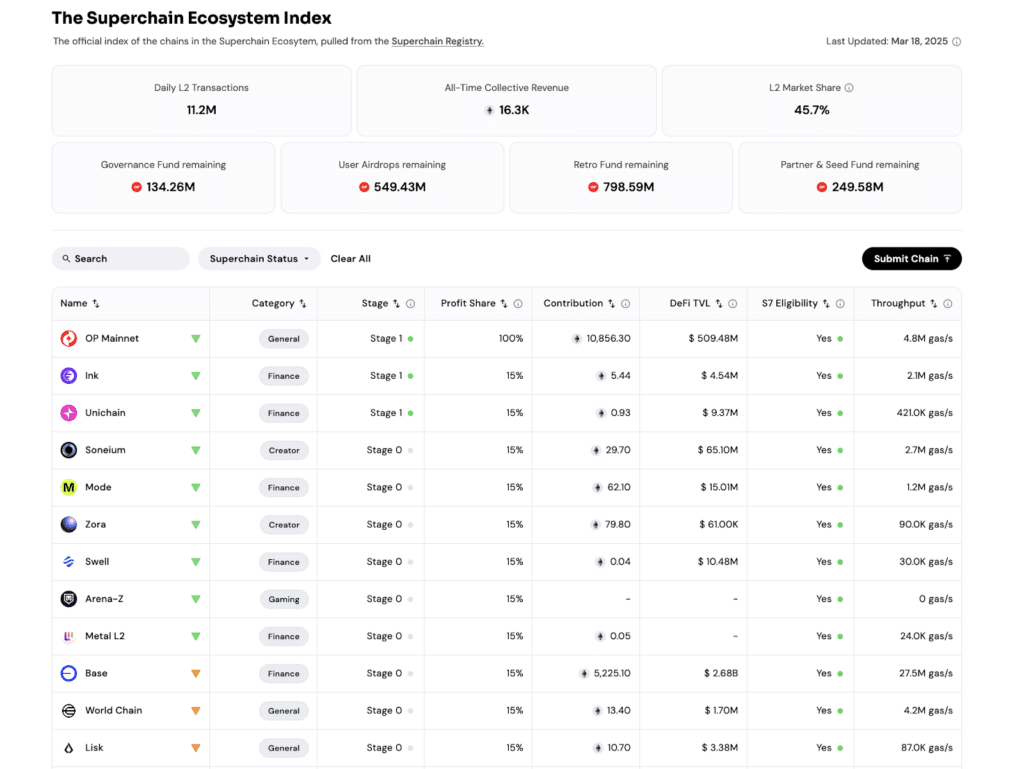
Task: Open the Contribution column info icon
Action: click(x=625, y=304)
